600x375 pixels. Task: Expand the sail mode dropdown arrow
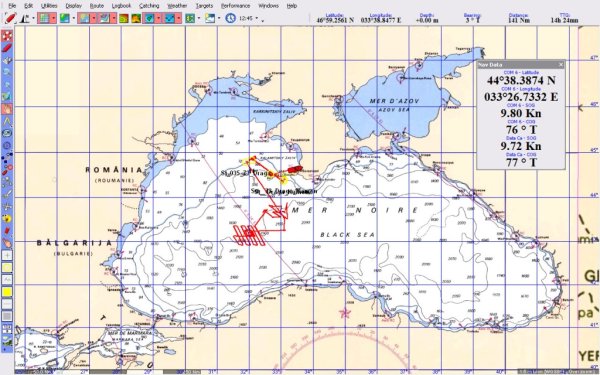point(33,18)
